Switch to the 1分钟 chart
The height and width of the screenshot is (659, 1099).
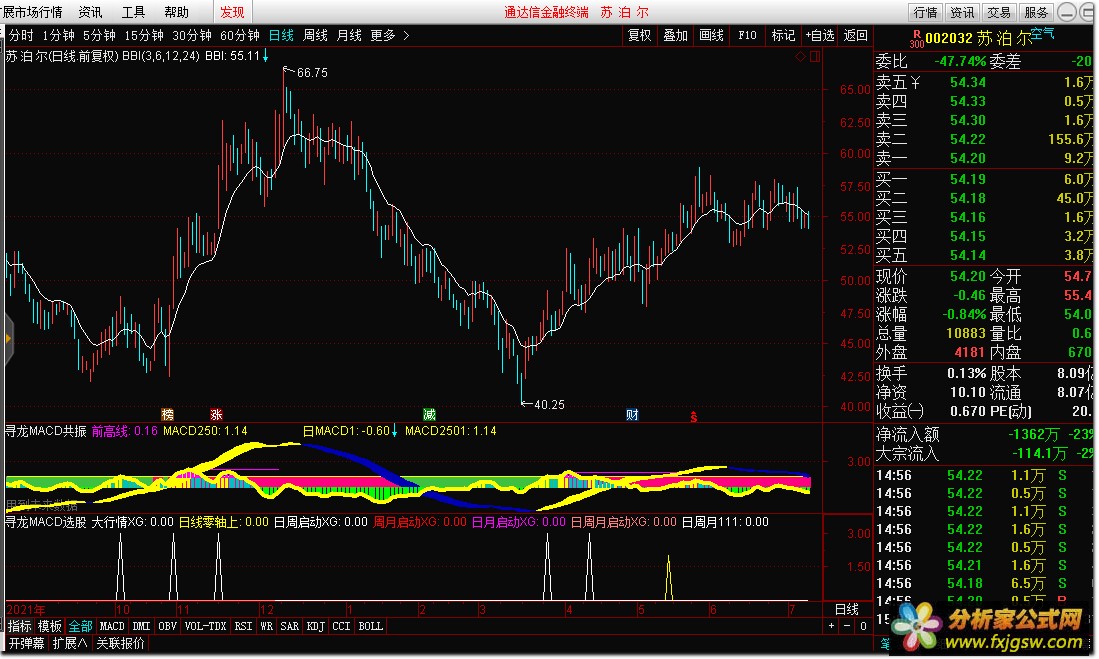[58, 35]
